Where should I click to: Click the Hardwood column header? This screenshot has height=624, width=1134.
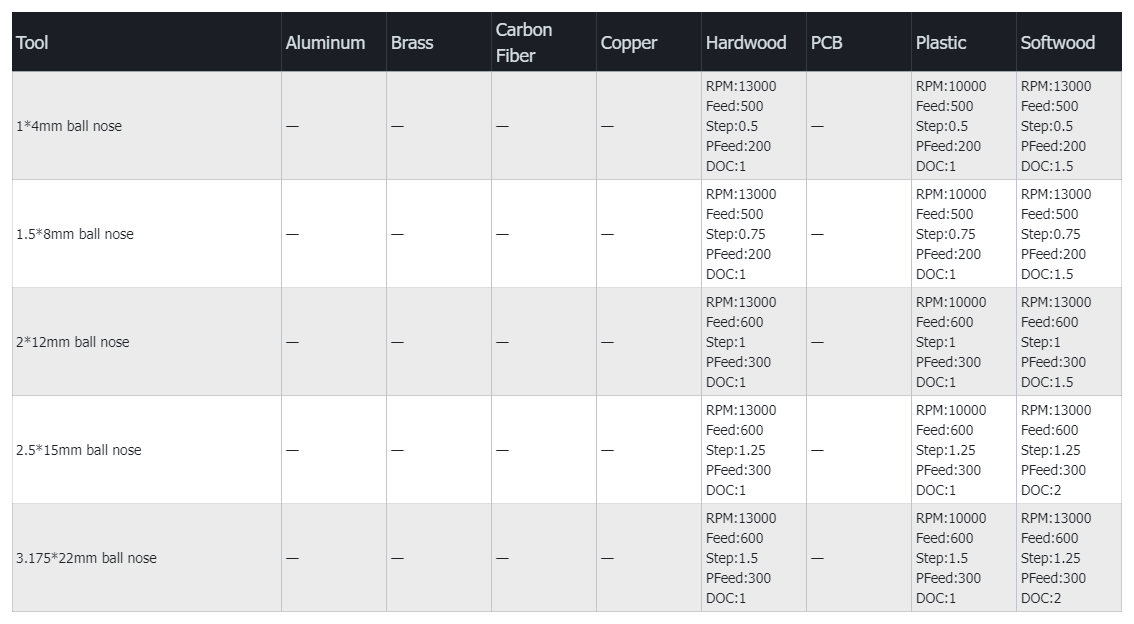pos(746,43)
